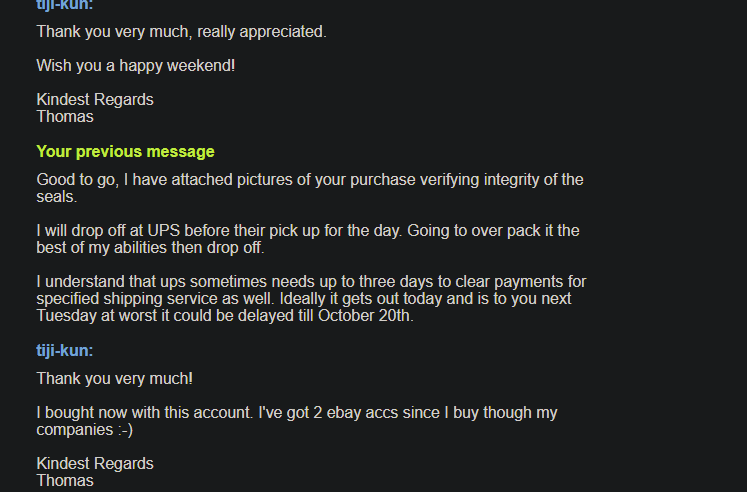
Task: Select the short "Thank you very much!" line
Action: coord(115,379)
